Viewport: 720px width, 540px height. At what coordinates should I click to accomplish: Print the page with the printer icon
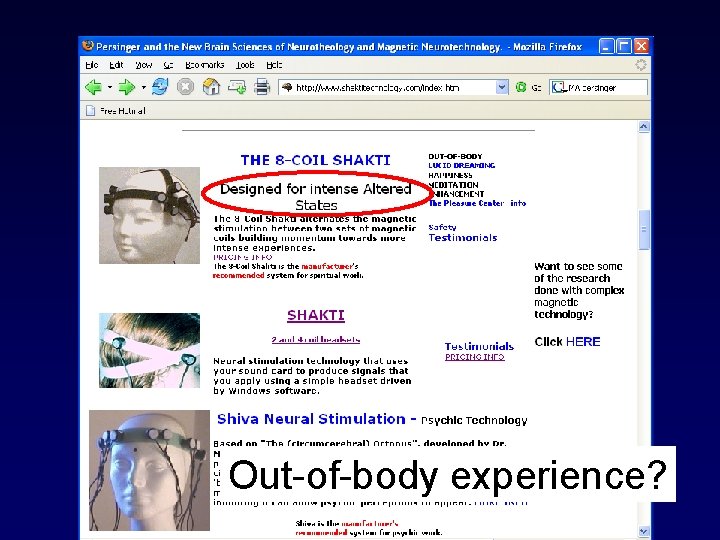click(x=262, y=87)
